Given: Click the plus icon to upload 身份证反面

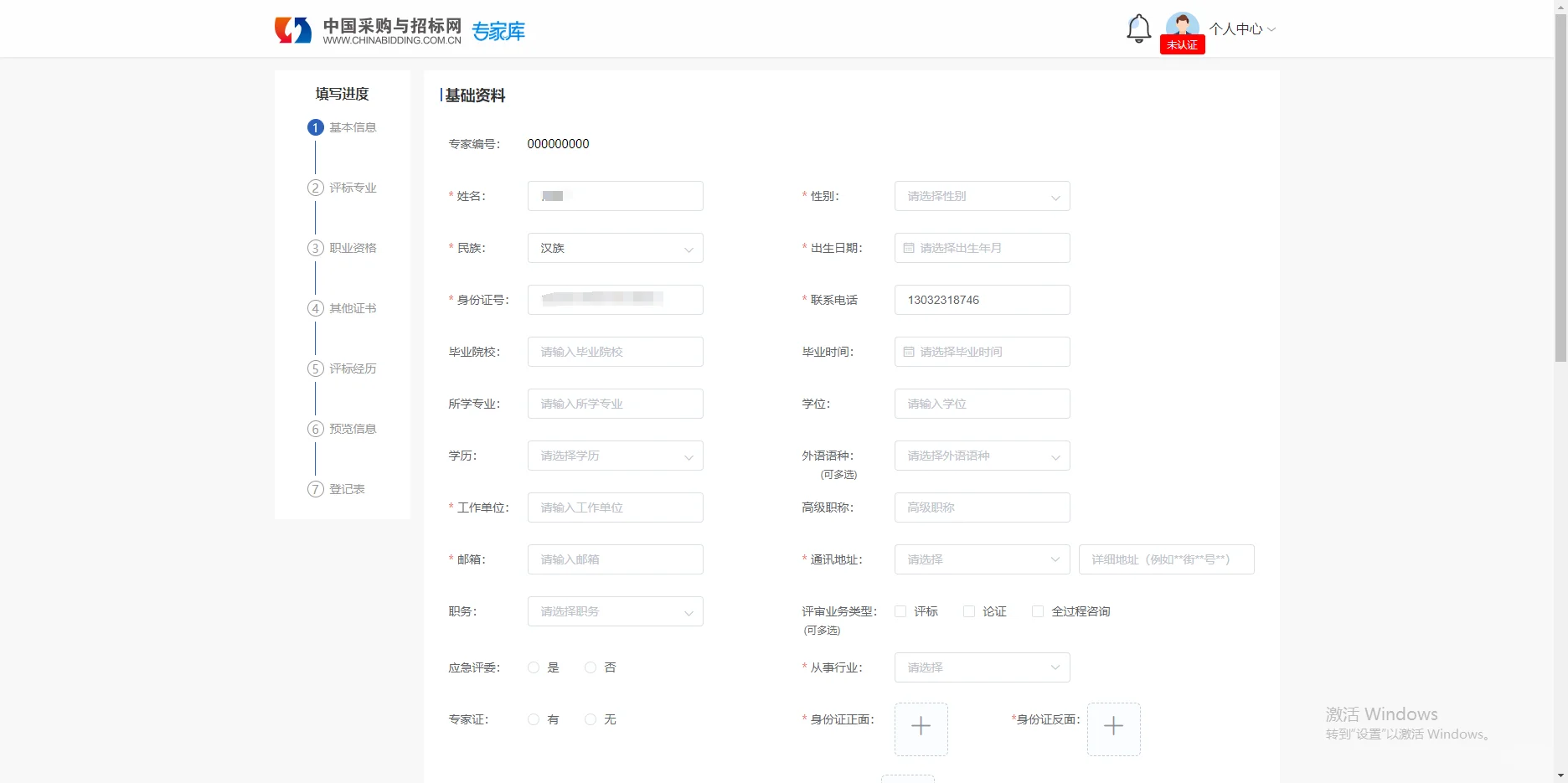Looking at the screenshot, I should 1114,729.
